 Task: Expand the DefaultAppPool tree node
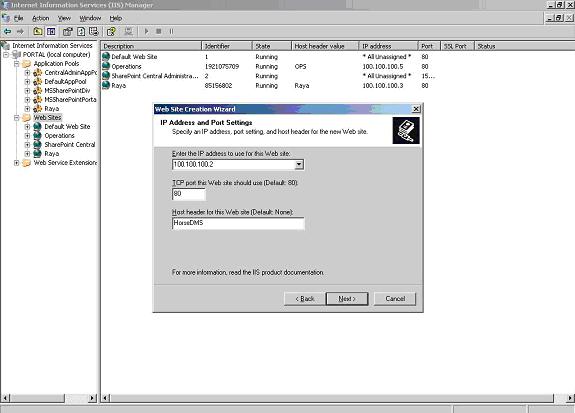click(28, 82)
